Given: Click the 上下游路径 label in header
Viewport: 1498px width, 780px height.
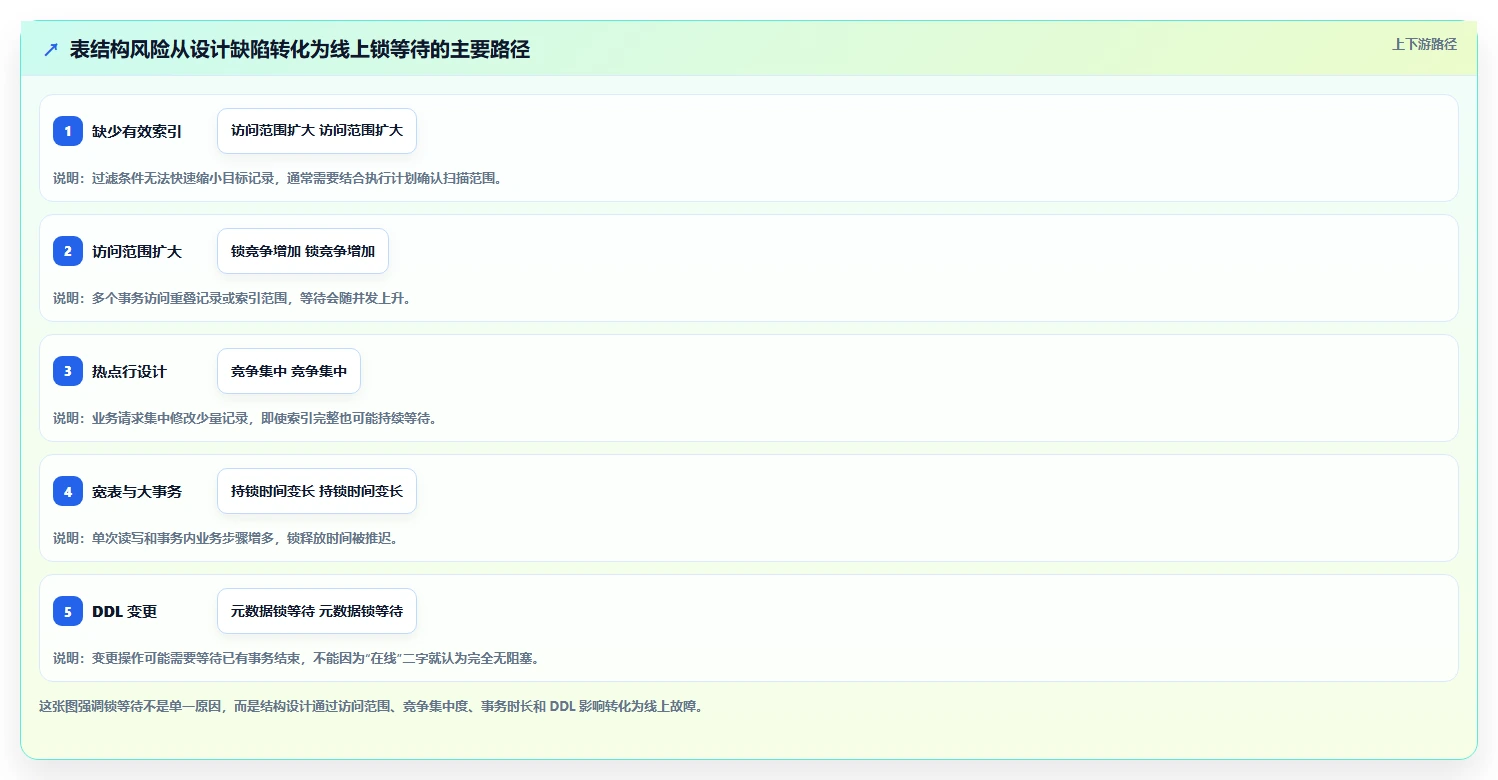Looking at the screenshot, I should click(1424, 44).
